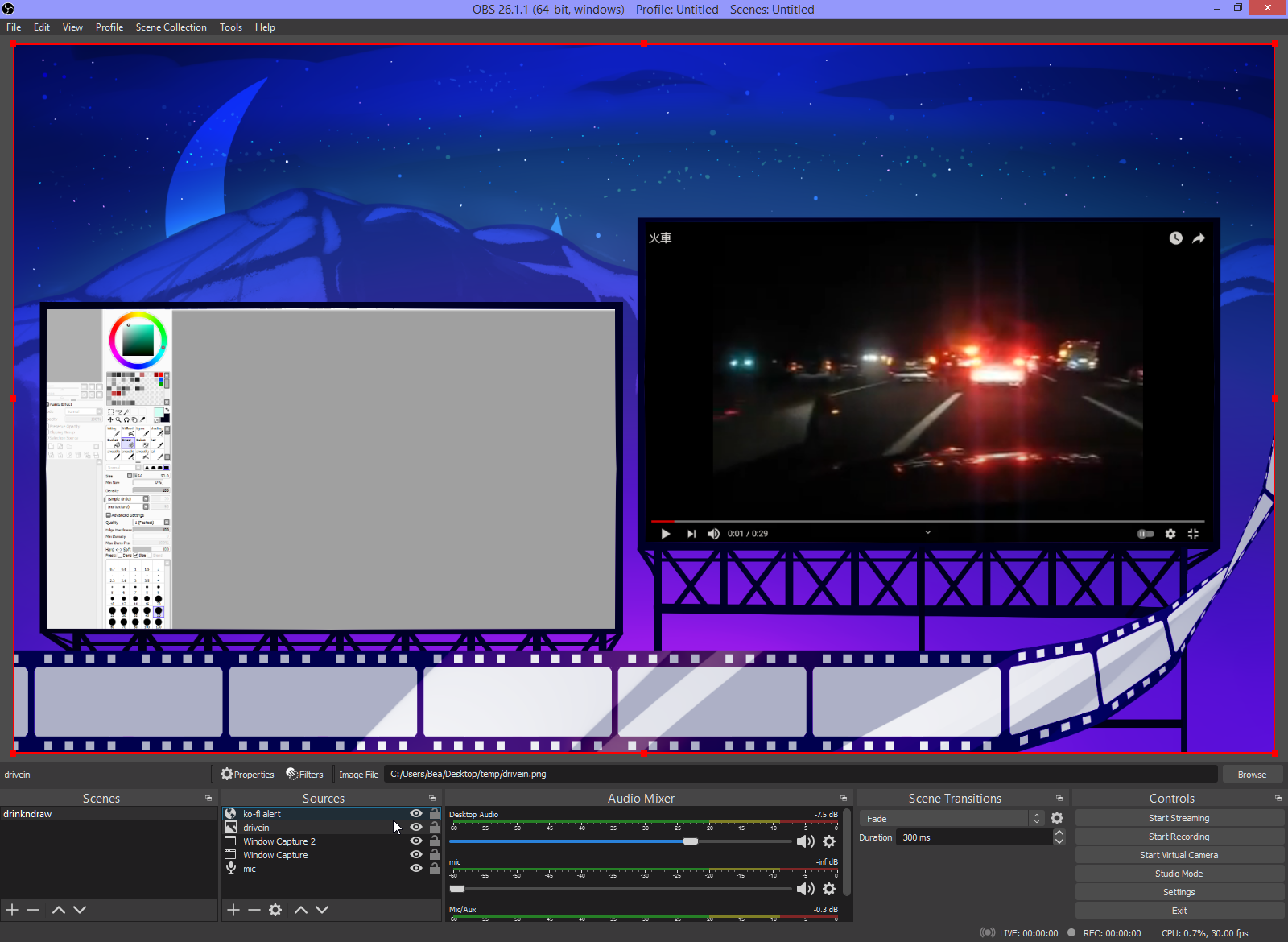Viewport: 1288px width, 942px height.
Task: Open Desktop Audio settings gear
Action: click(829, 841)
